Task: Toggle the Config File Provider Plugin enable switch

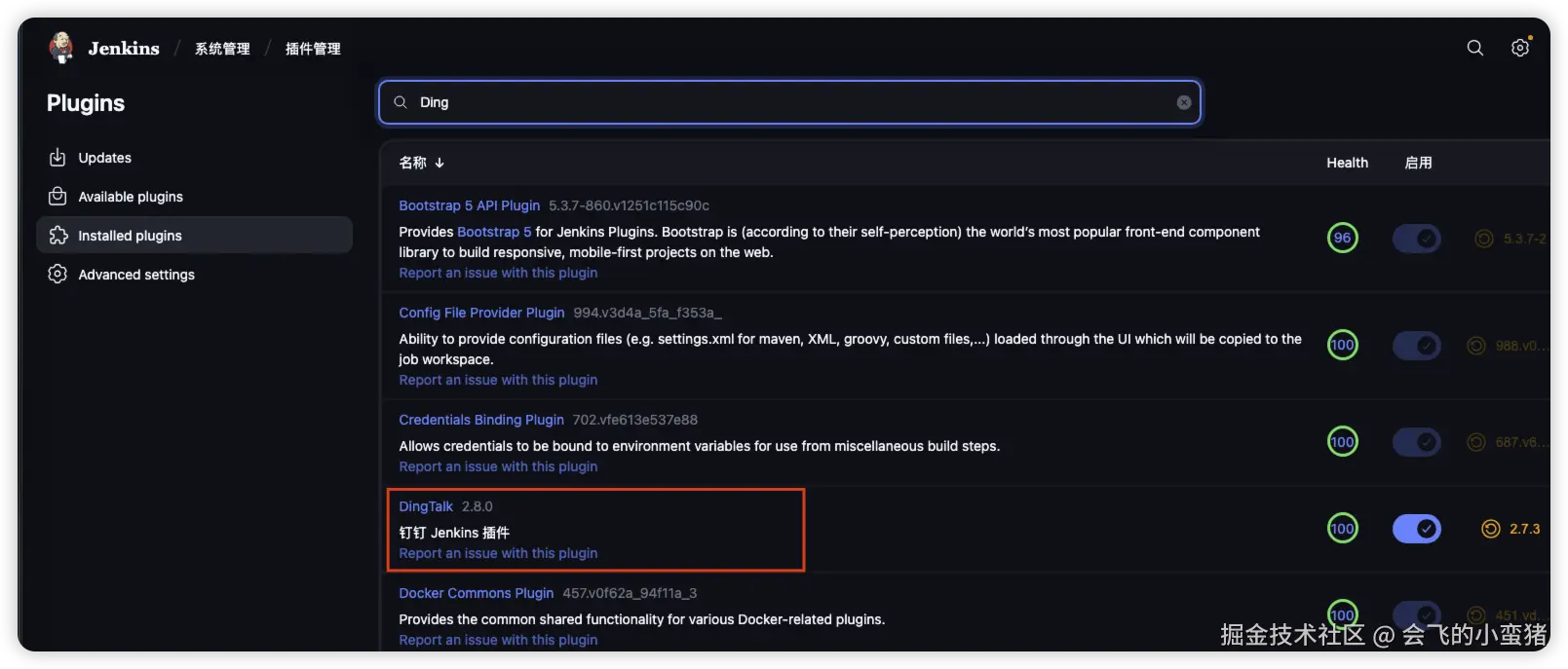Action: pyautogui.click(x=1417, y=345)
